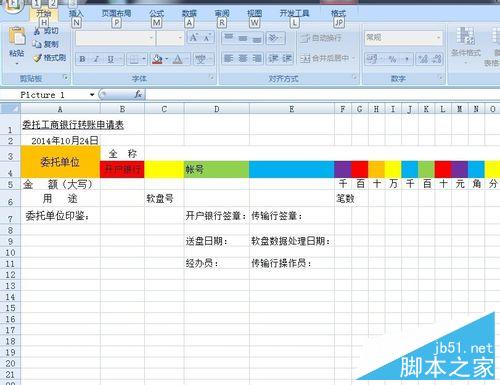Select row 10 header
Screen dimensions: 500x385
pos(10,253)
